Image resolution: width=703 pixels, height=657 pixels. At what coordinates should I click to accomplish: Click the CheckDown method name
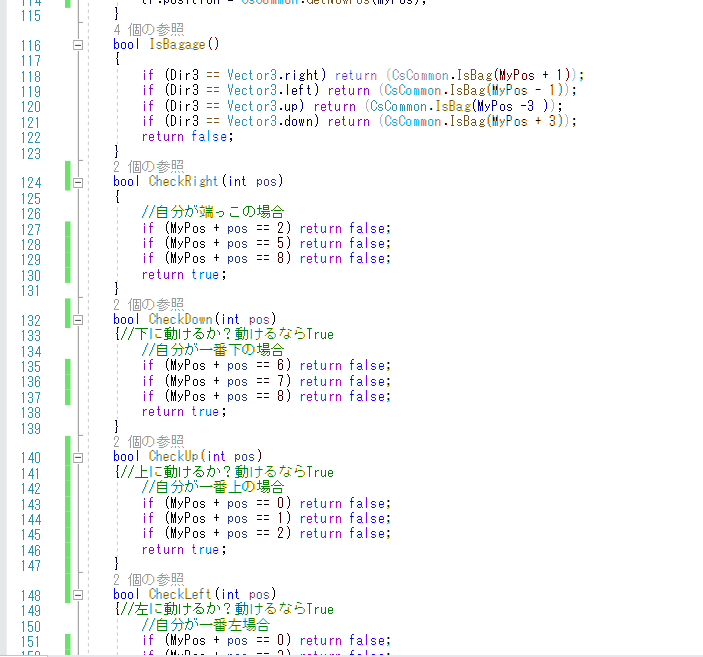tap(180, 319)
